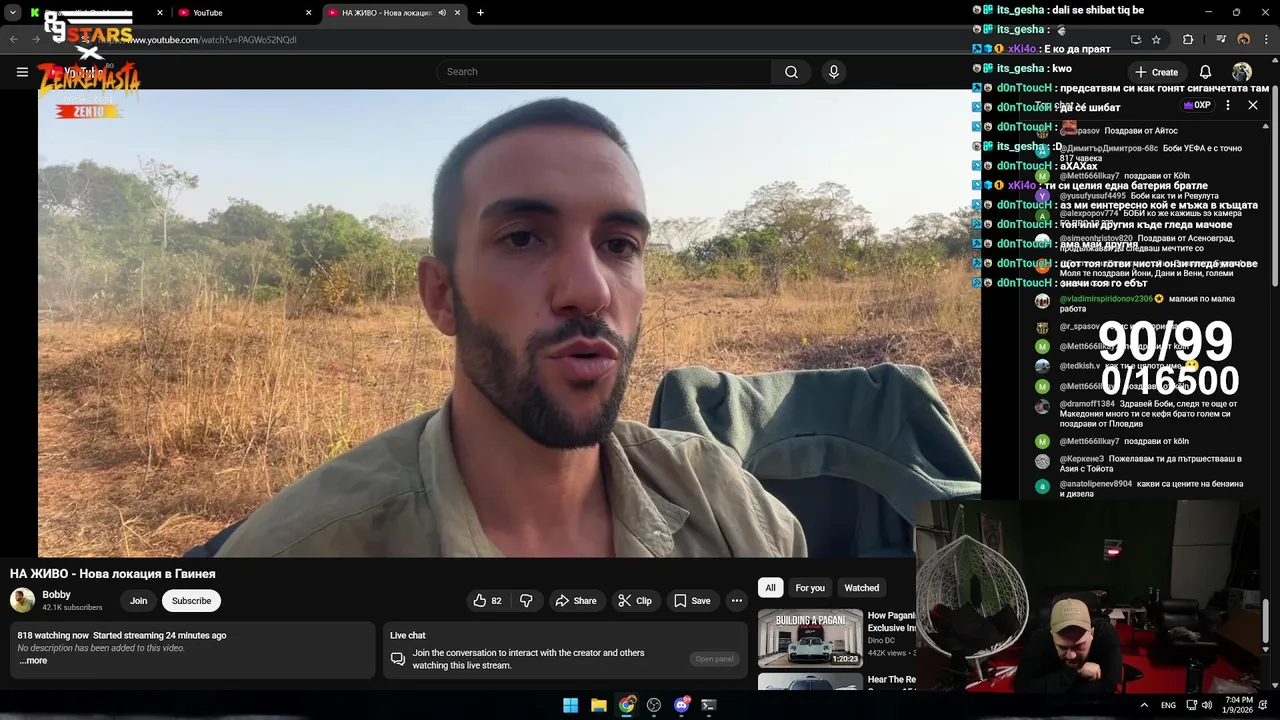Viewport: 1280px width, 720px height.
Task: Open system clock showing 7:04 PM
Action: [1238, 705]
